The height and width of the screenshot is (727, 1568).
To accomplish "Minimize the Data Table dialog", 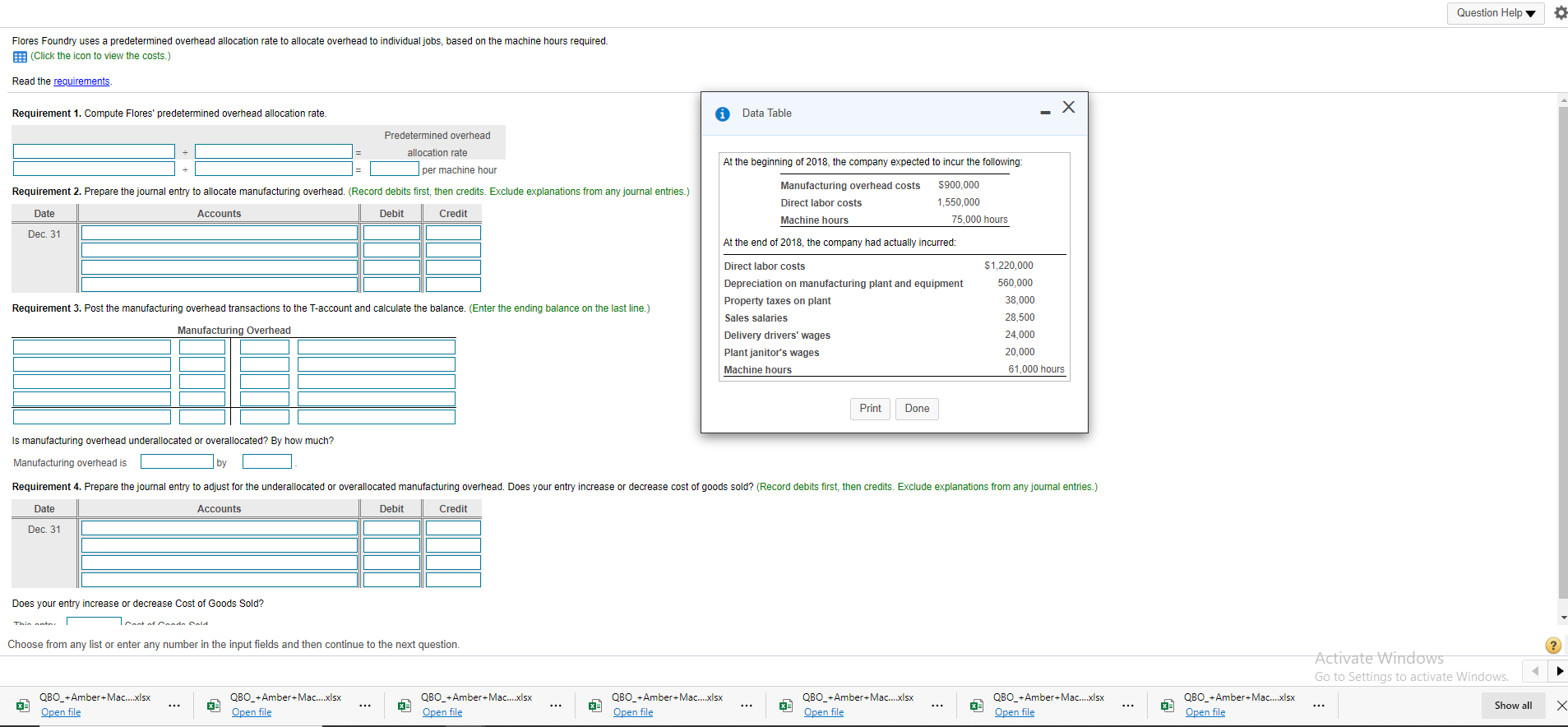I will click(x=1045, y=112).
